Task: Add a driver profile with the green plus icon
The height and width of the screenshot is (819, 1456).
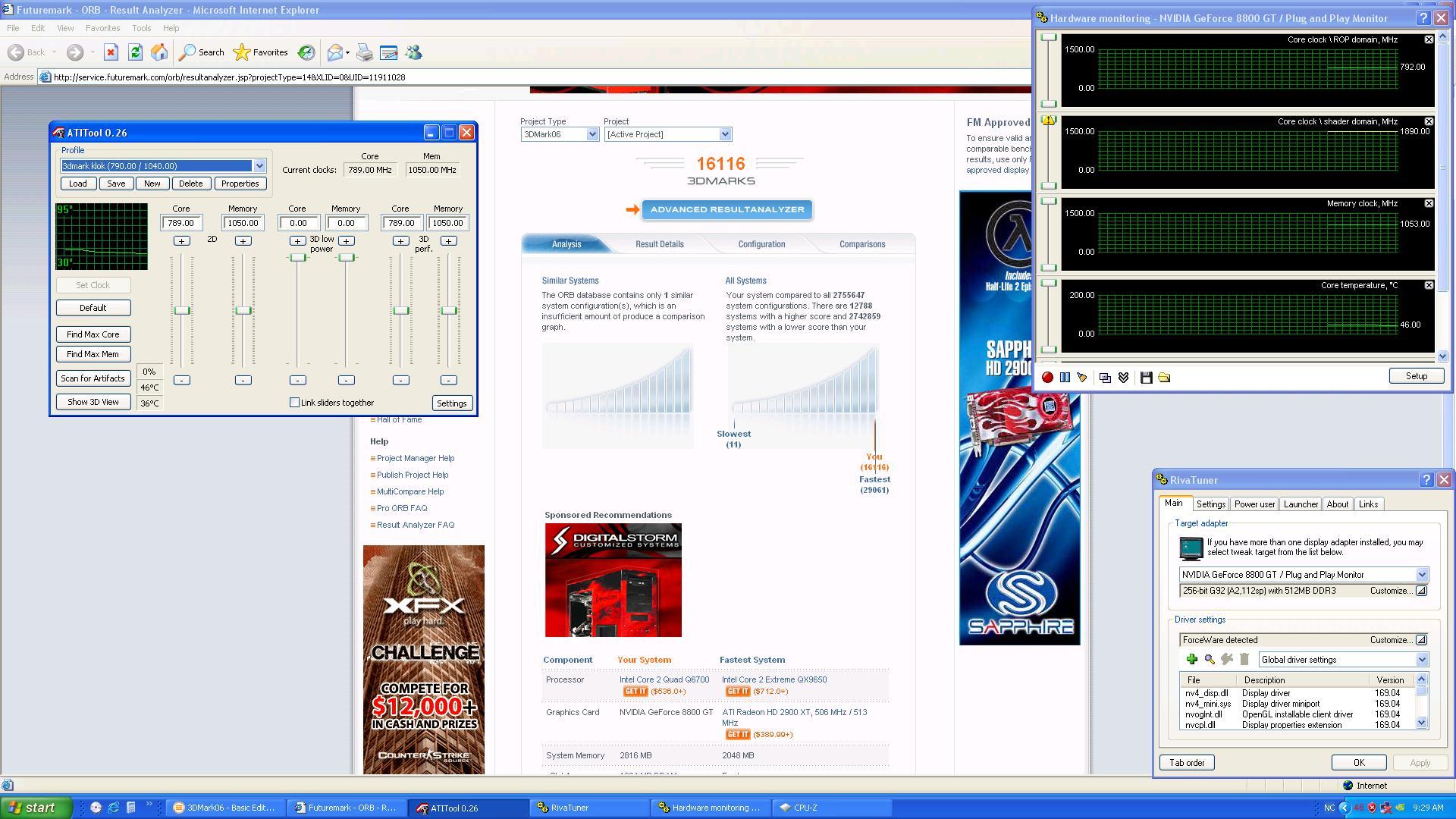Action: tap(1191, 659)
